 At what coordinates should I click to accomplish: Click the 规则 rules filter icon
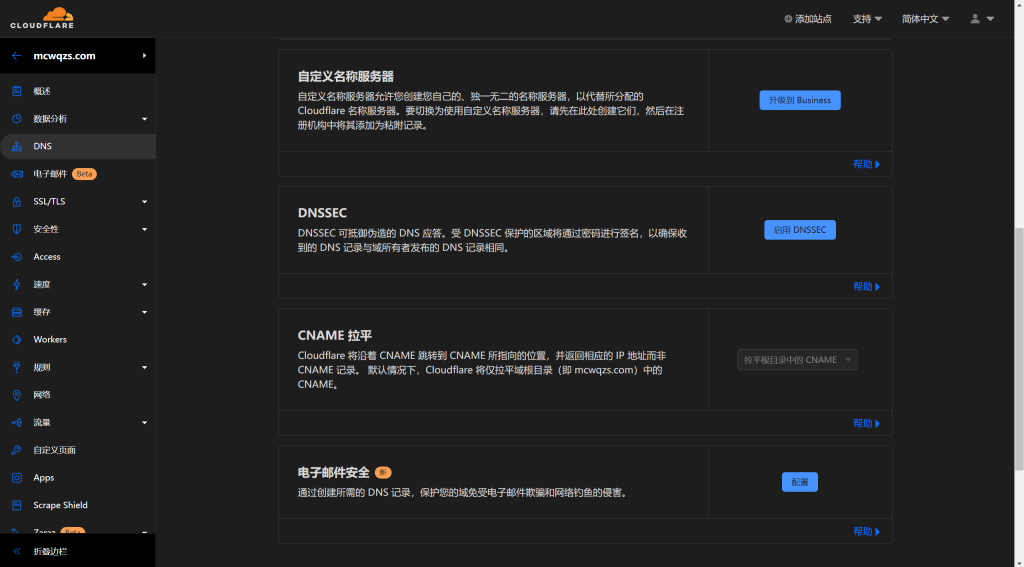coord(17,367)
